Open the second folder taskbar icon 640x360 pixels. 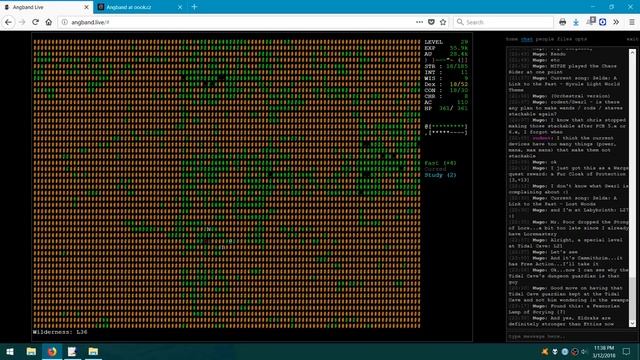[93, 351]
